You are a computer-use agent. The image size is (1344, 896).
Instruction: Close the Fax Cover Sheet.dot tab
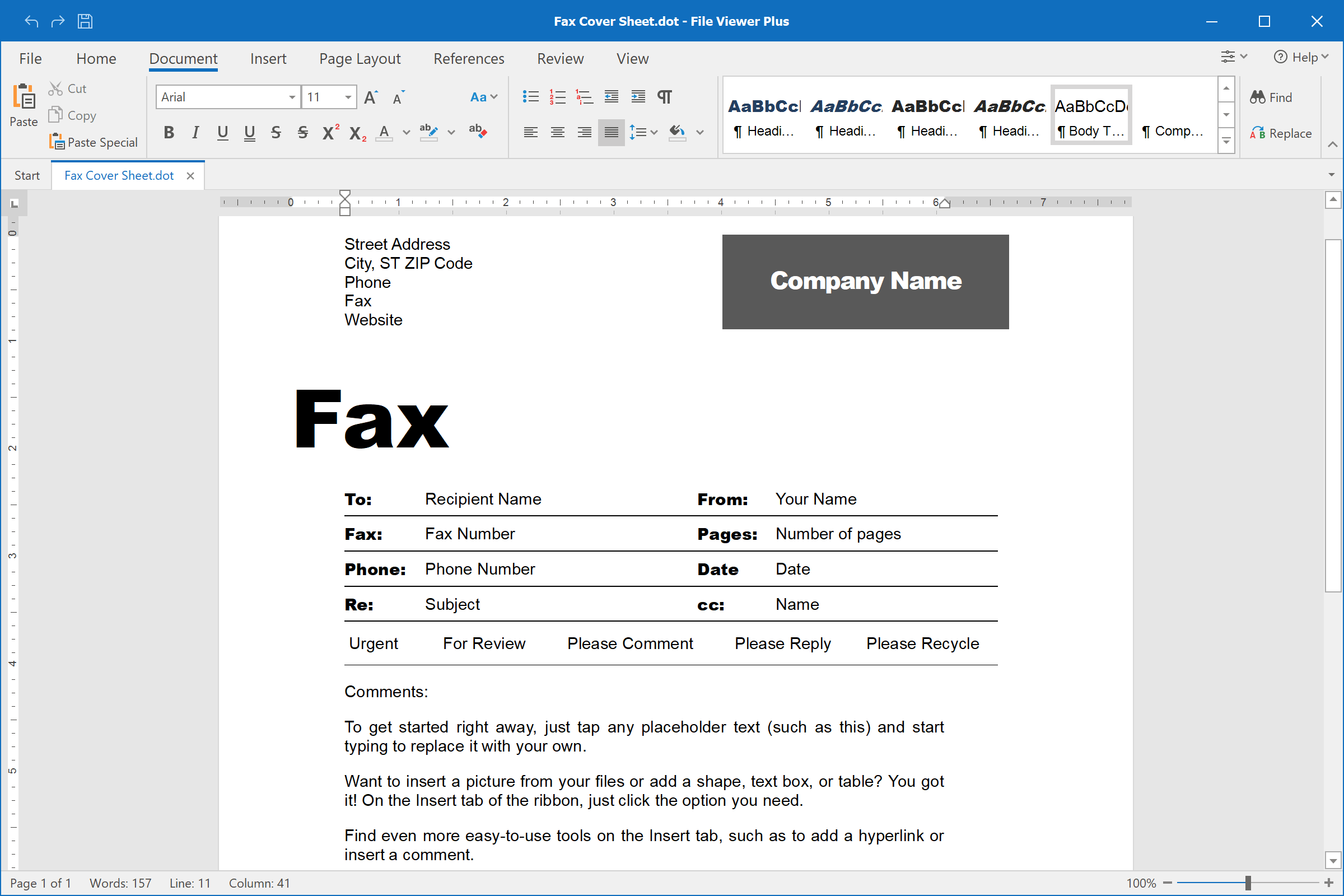190,176
